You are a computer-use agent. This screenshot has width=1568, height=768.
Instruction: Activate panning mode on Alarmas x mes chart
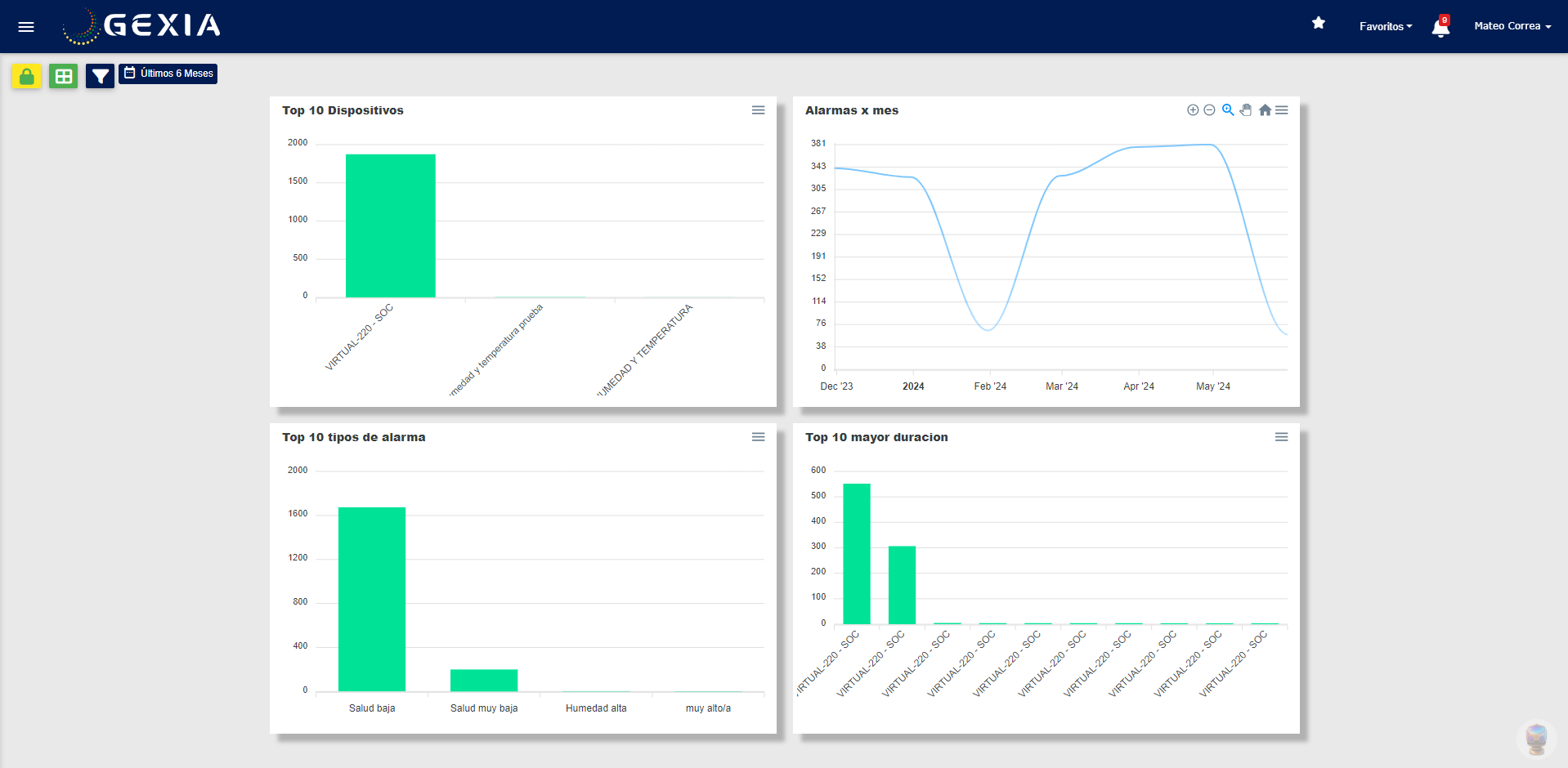pyautogui.click(x=1245, y=109)
